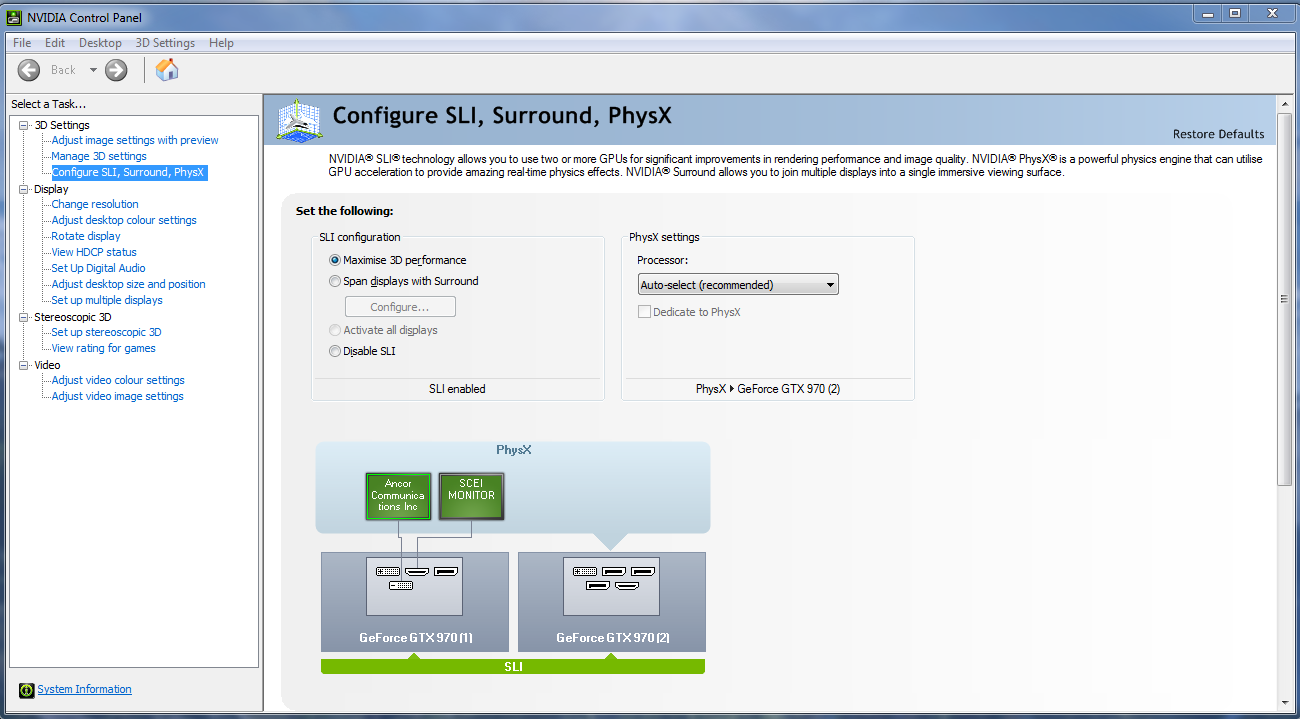The width and height of the screenshot is (1300, 719).
Task: Open the PhysX Processor dropdown
Action: click(738, 285)
